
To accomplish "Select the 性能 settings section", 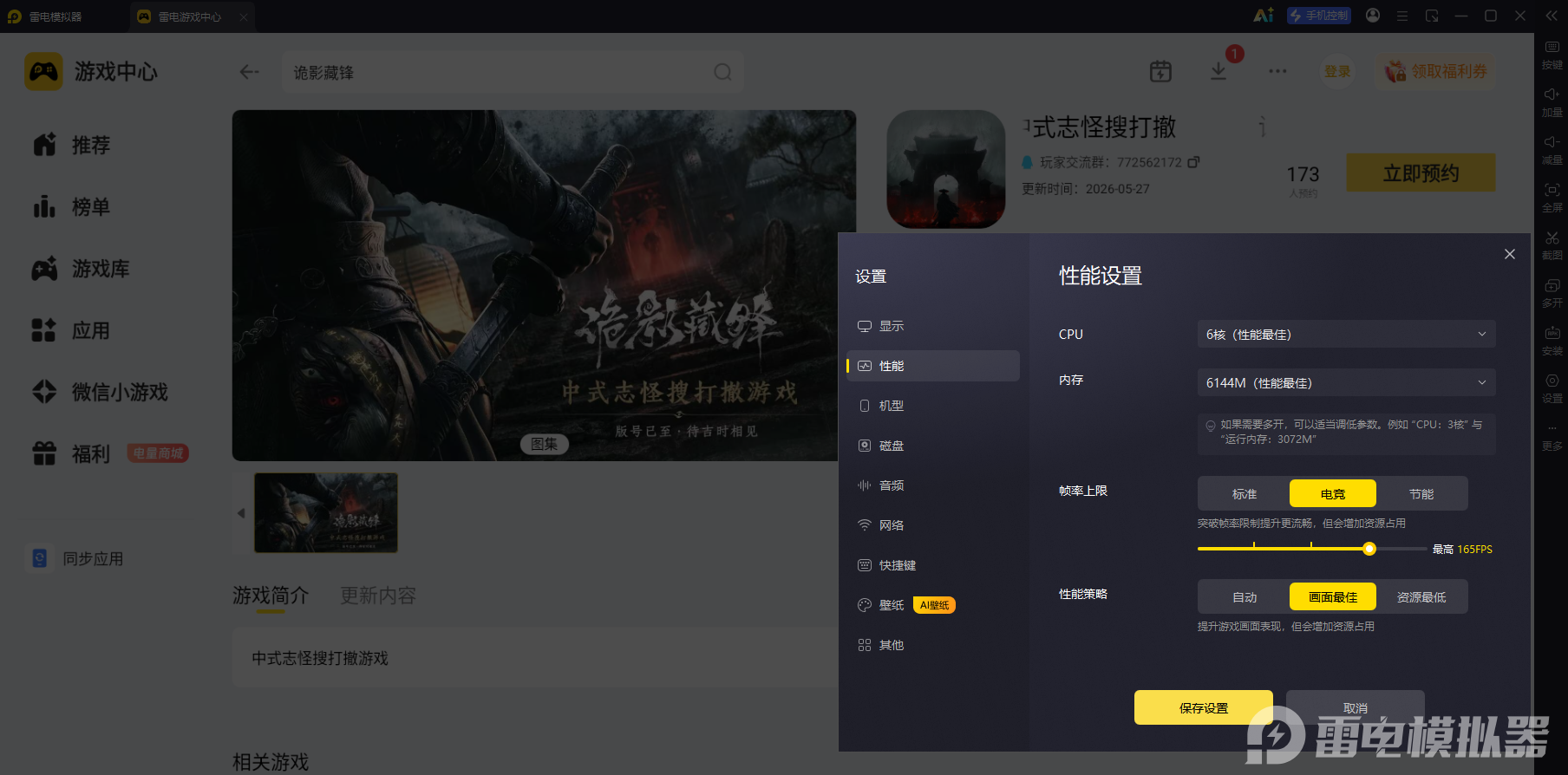I will tap(933, 366).
